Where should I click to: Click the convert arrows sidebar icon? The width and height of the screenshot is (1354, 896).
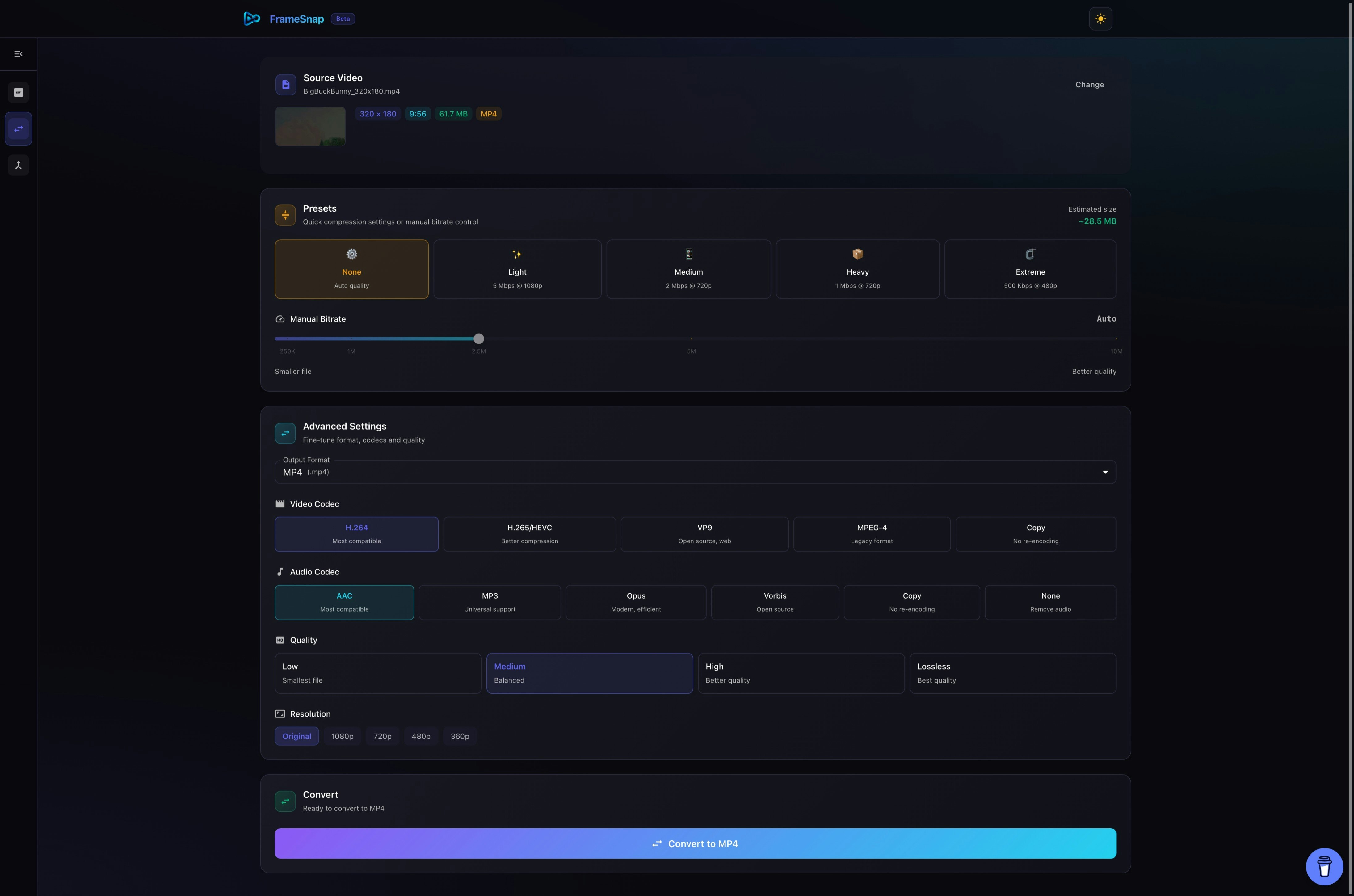click(x=18, y=129)
